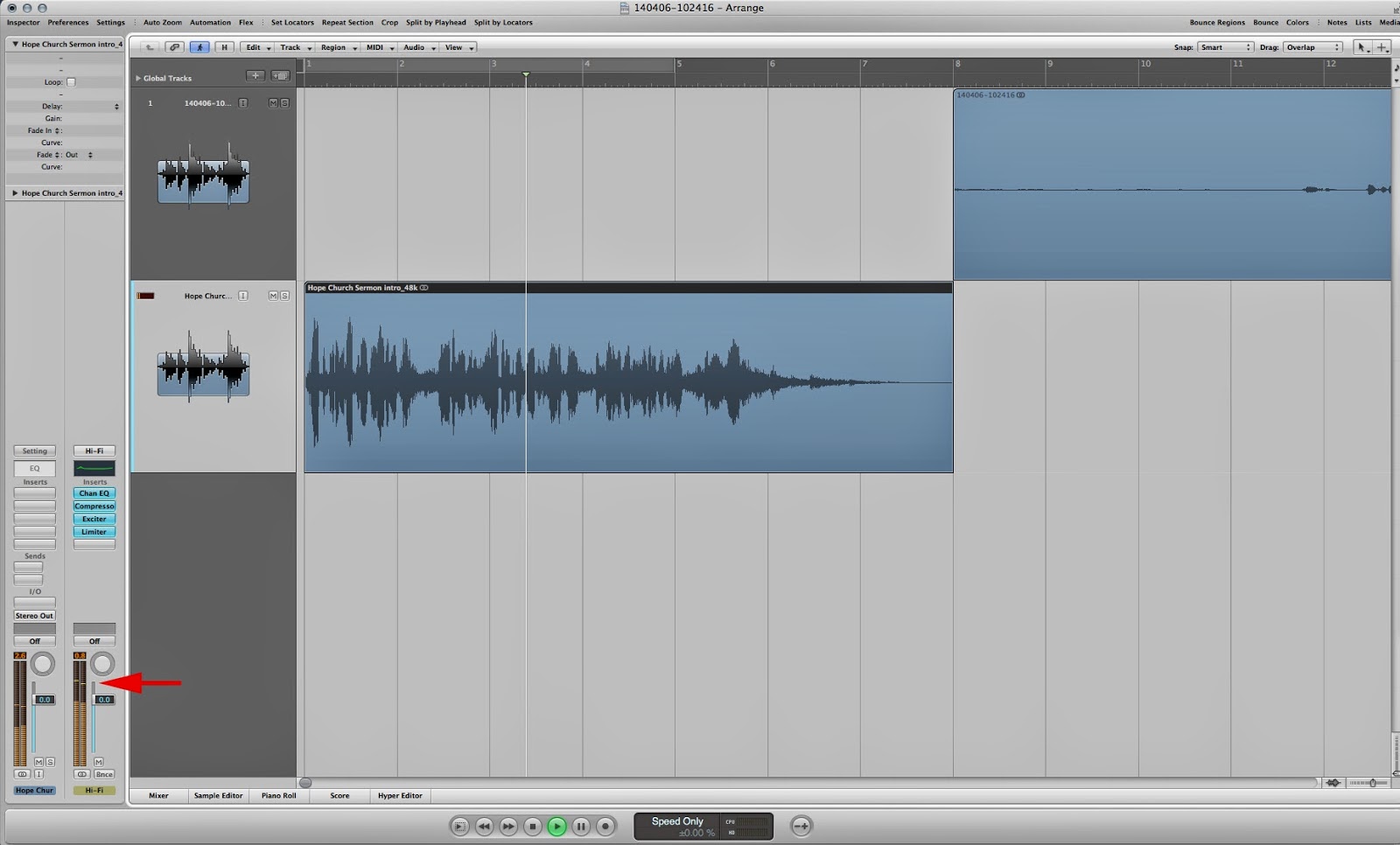Toggle the link chain button

point(175,47)
